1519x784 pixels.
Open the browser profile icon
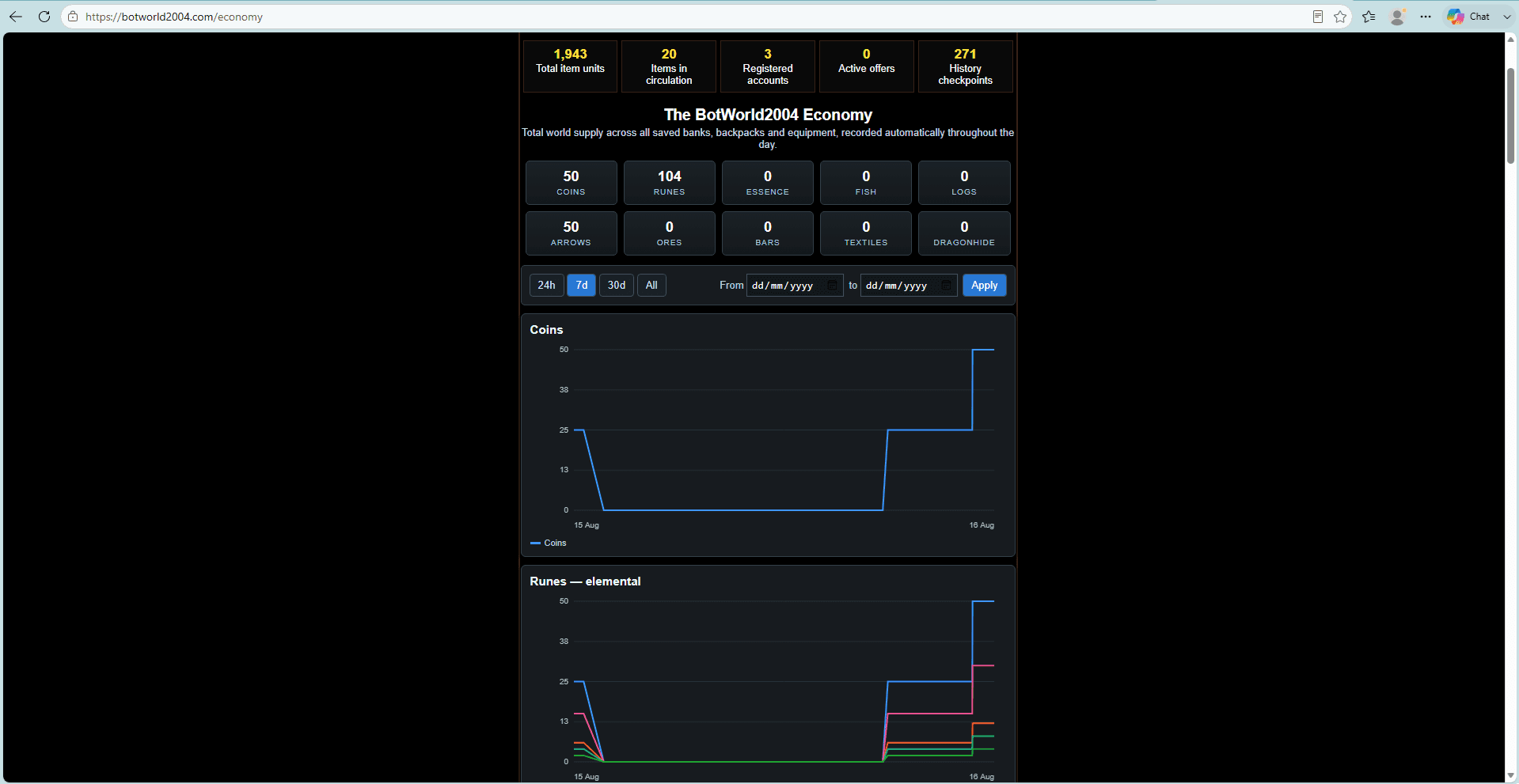[1398, 17]
